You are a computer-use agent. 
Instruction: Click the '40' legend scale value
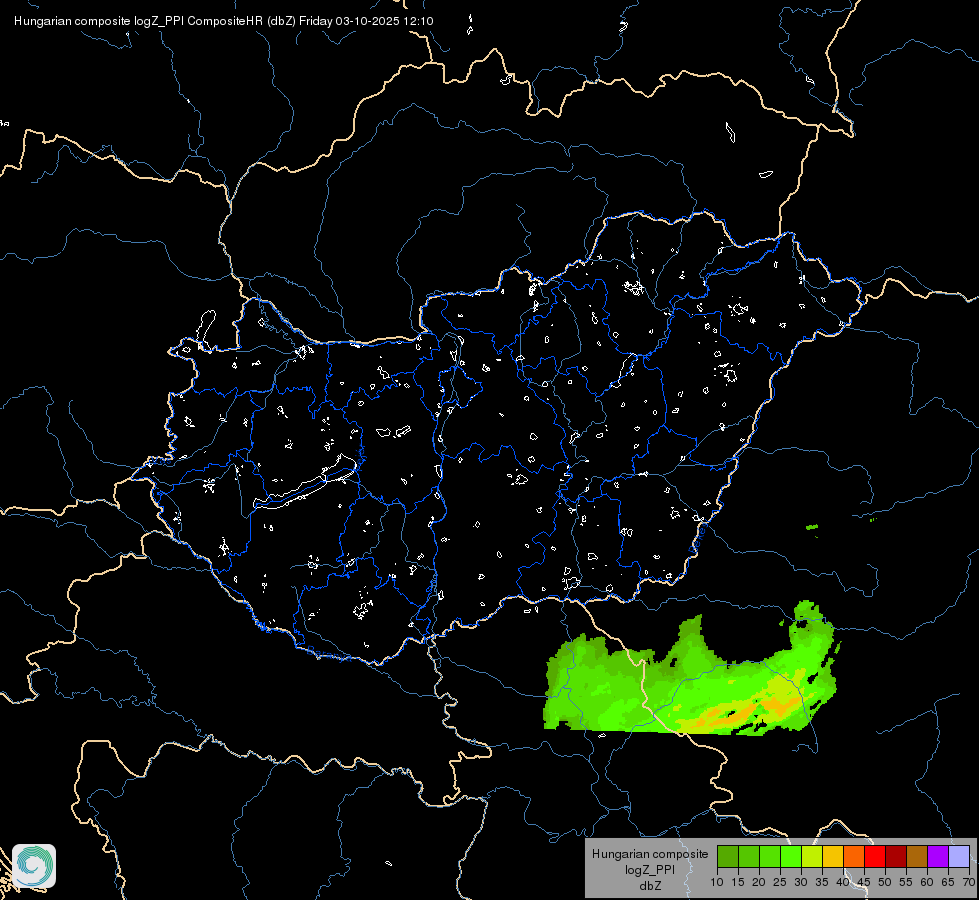click(843, 883)
